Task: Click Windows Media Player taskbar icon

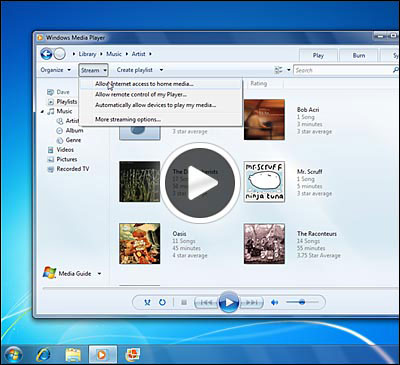Action: tap(103, 355)
